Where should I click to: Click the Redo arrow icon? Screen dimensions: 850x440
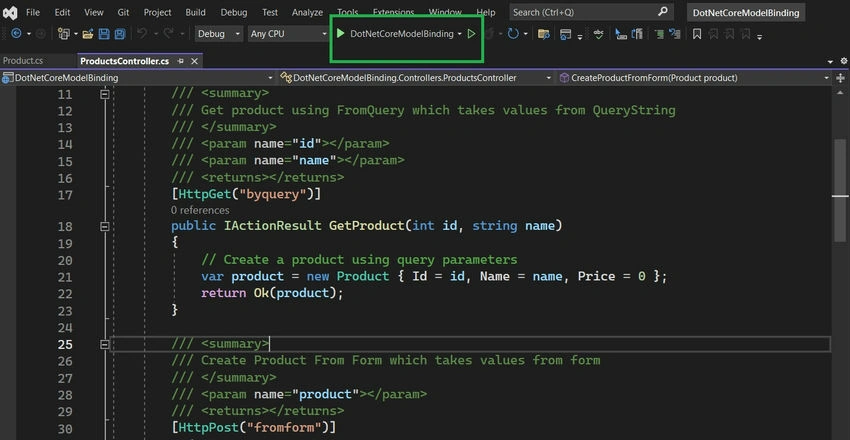pos(170,34)
